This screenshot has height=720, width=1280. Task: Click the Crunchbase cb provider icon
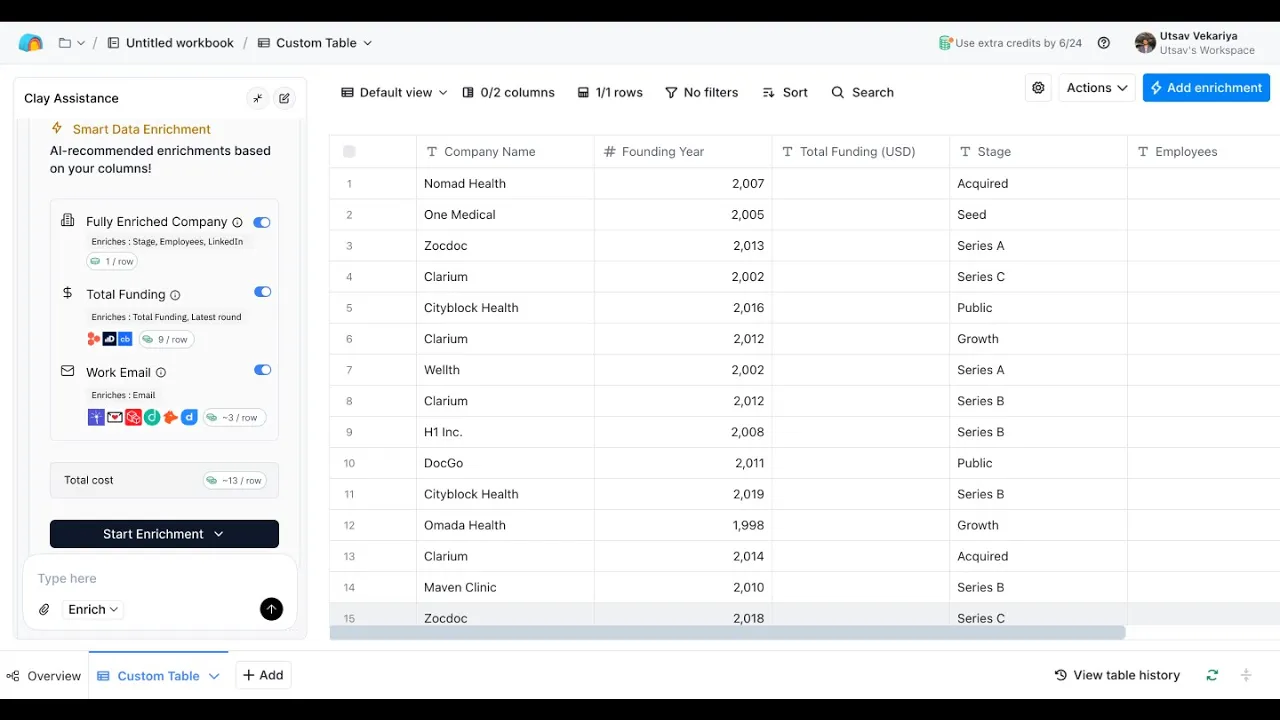[125, 339]
